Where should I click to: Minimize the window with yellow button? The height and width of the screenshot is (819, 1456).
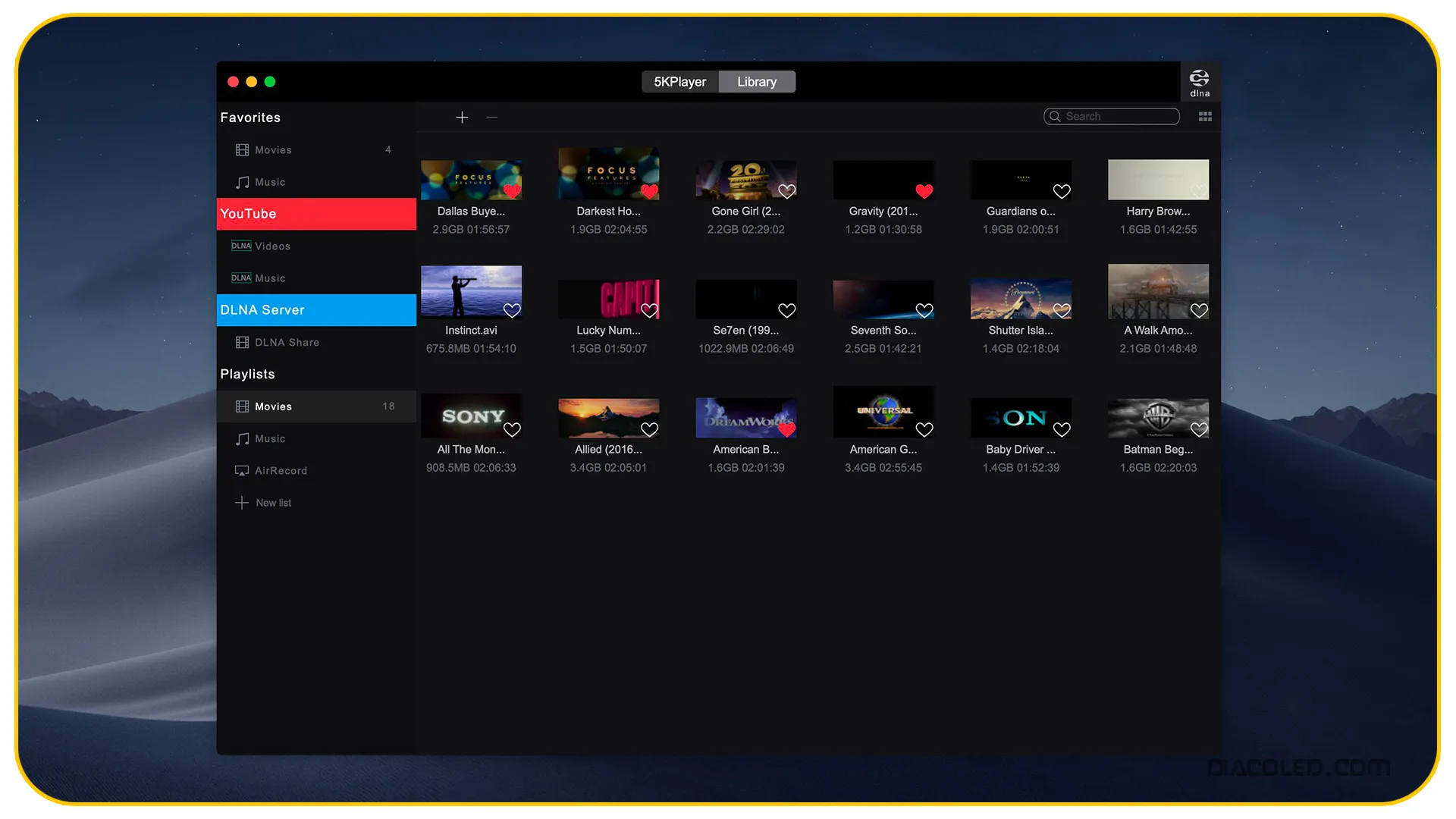click(252, 82)
